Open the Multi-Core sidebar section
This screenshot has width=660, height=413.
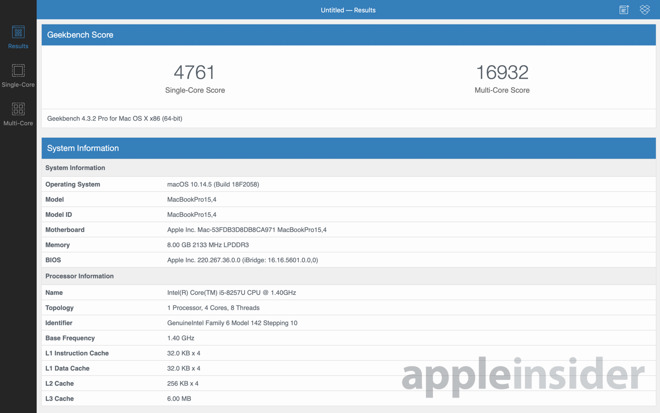pos(18,114)
